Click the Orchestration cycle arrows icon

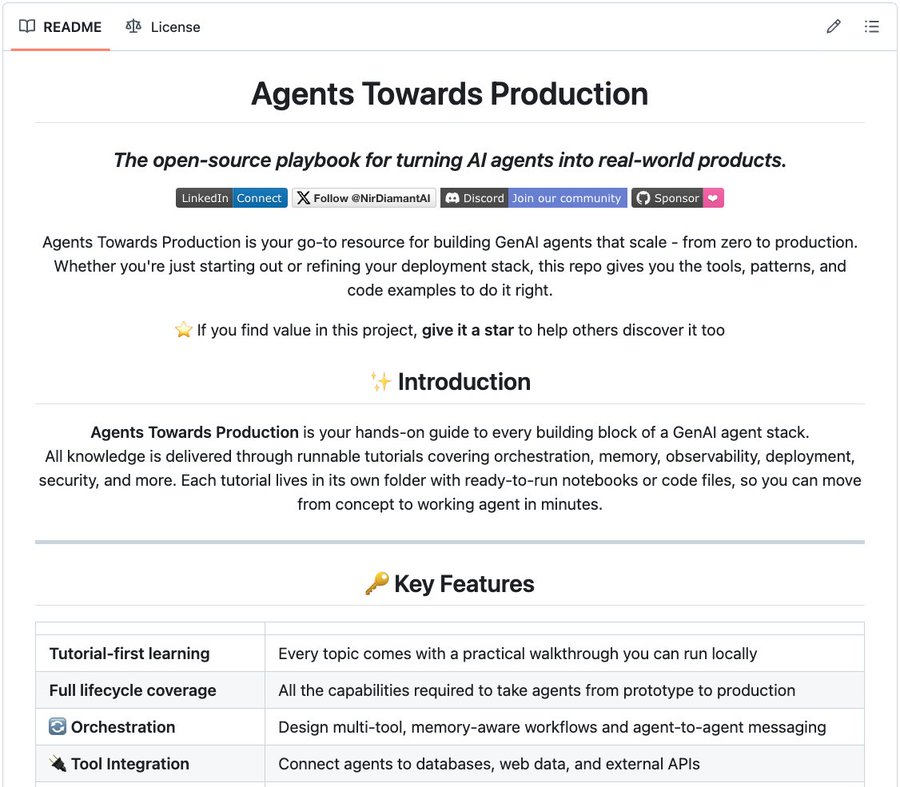[57, 727]
